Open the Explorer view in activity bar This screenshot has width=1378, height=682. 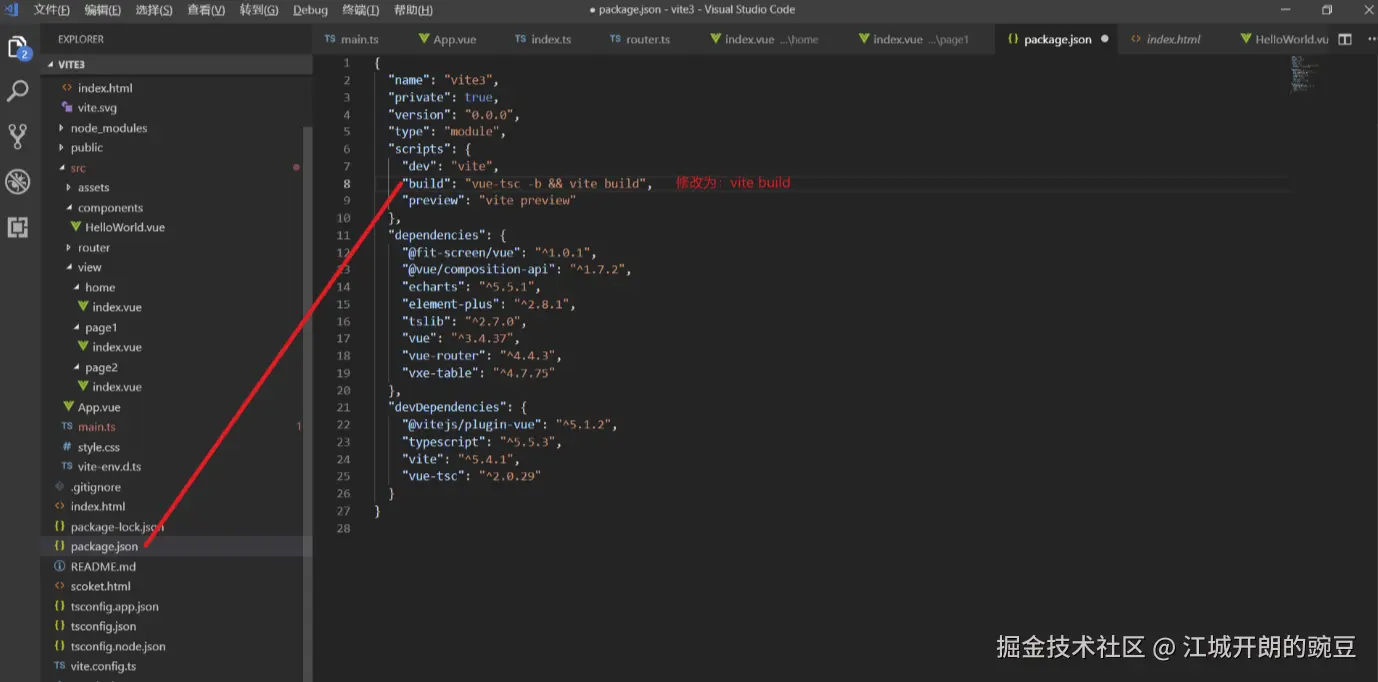(18, 48)
